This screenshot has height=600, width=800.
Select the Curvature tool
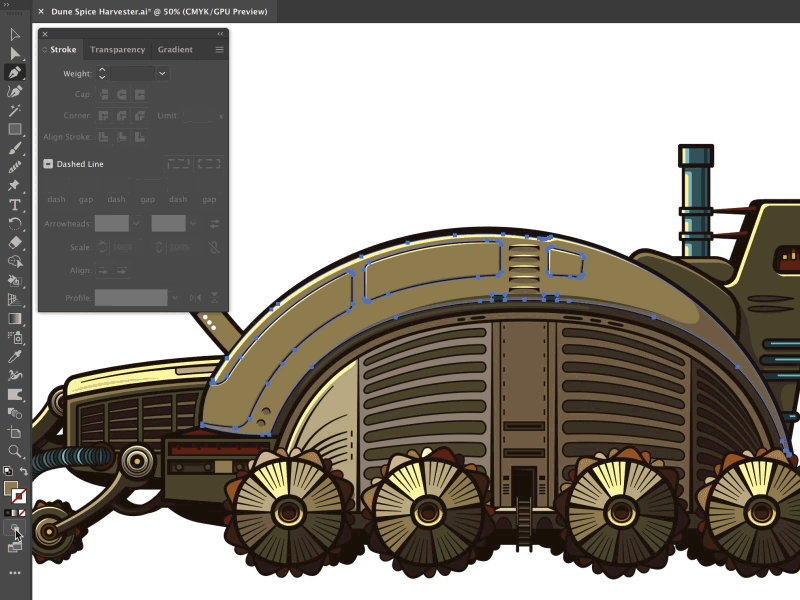[x=14, y=91]
